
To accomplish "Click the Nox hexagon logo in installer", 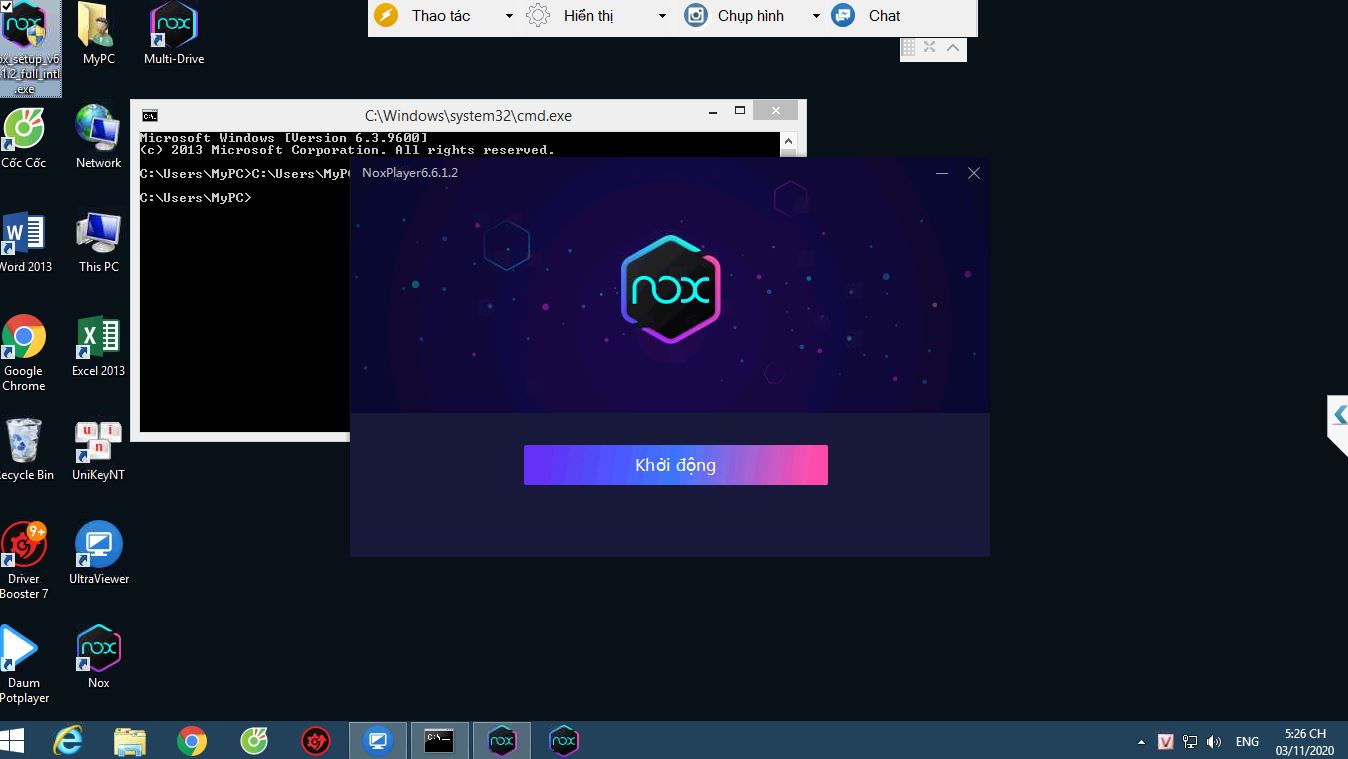I will click(671, 289).
